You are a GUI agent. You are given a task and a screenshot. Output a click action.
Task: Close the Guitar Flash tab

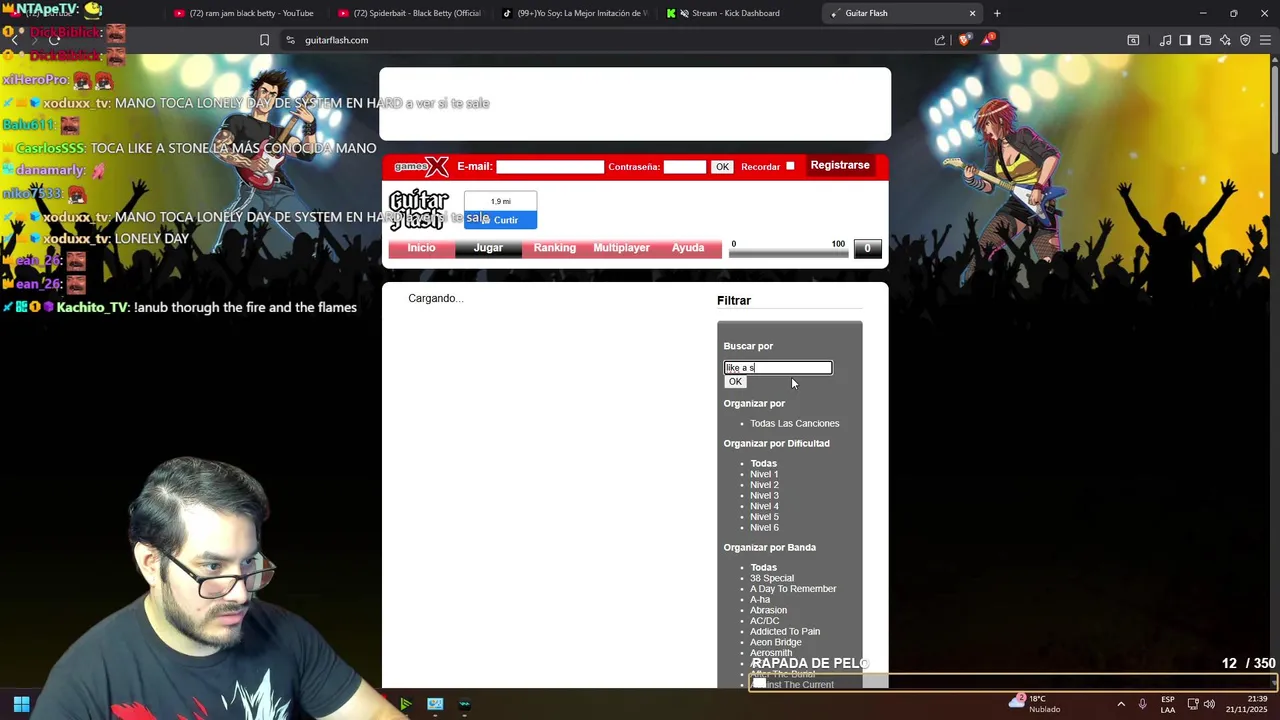[x=972, y=13]
